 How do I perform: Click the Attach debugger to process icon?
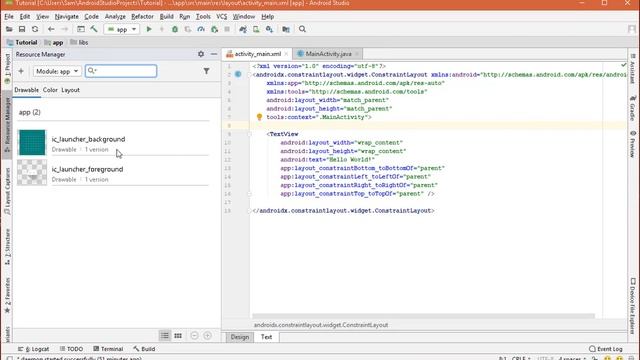214,29
